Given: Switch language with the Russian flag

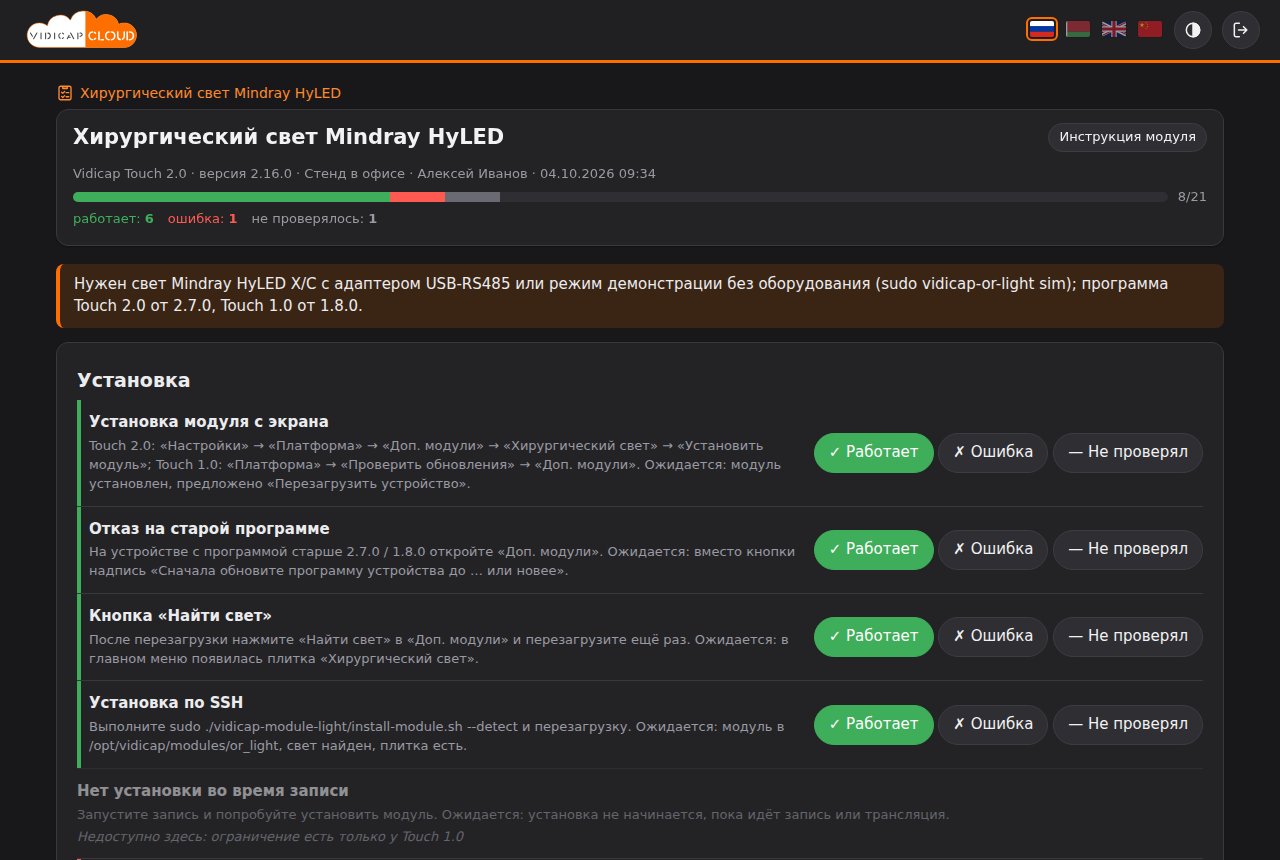Looking at the screenshot, I should (1042, 29).
